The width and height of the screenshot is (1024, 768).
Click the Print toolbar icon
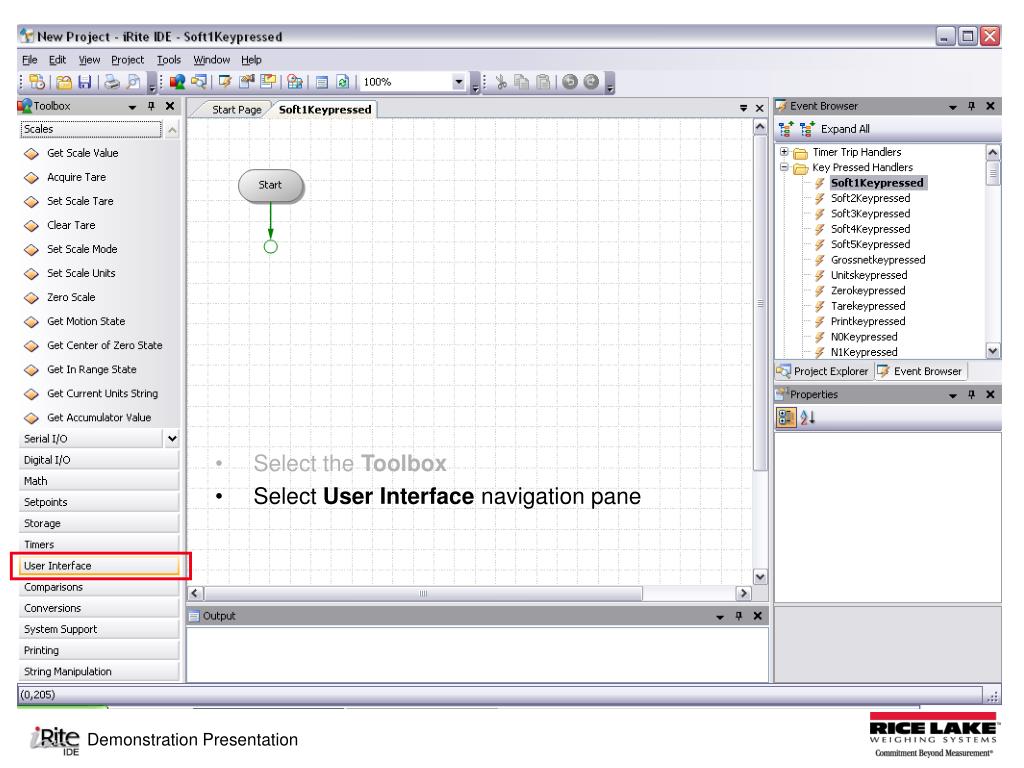click(112, 82)
